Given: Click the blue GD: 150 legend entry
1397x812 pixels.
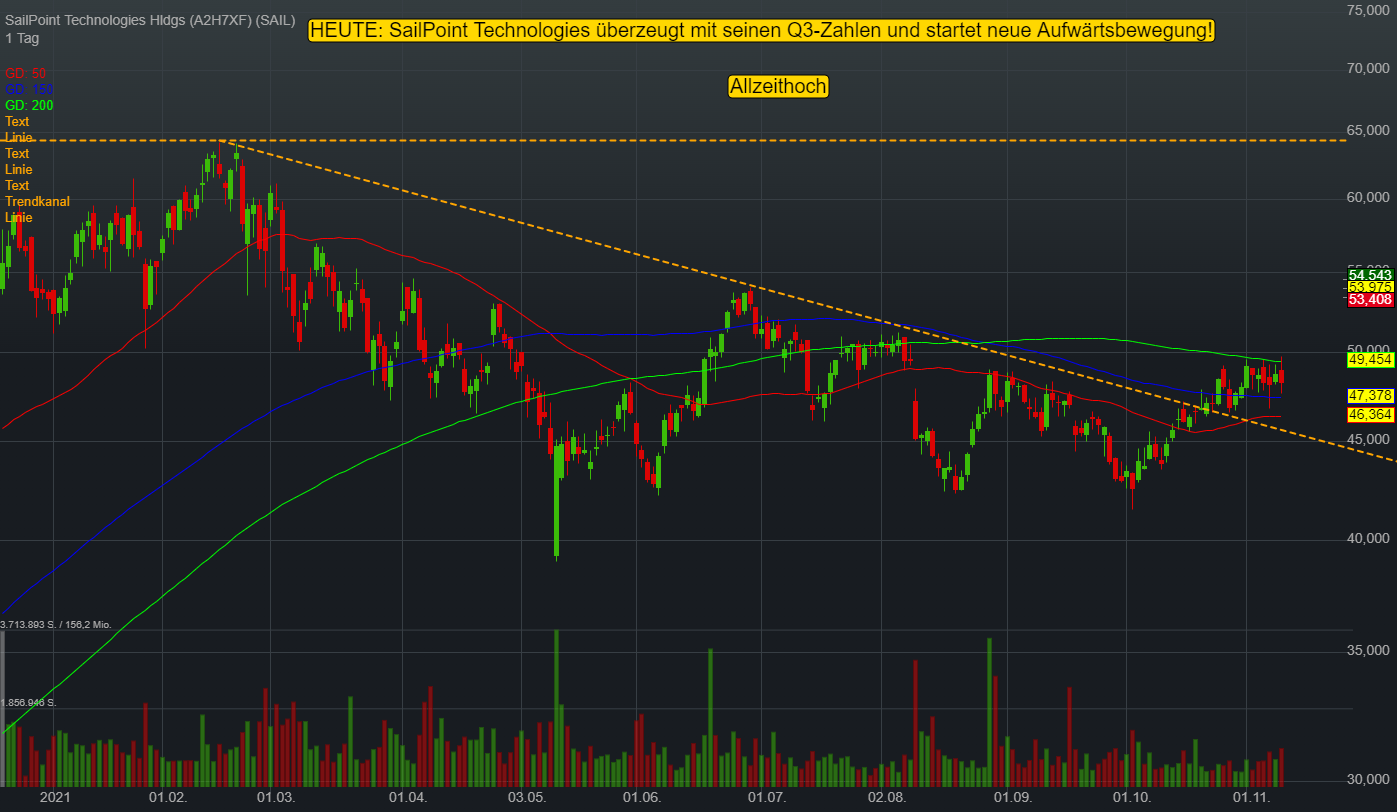Looking at the screenshot, I should 29,89.
